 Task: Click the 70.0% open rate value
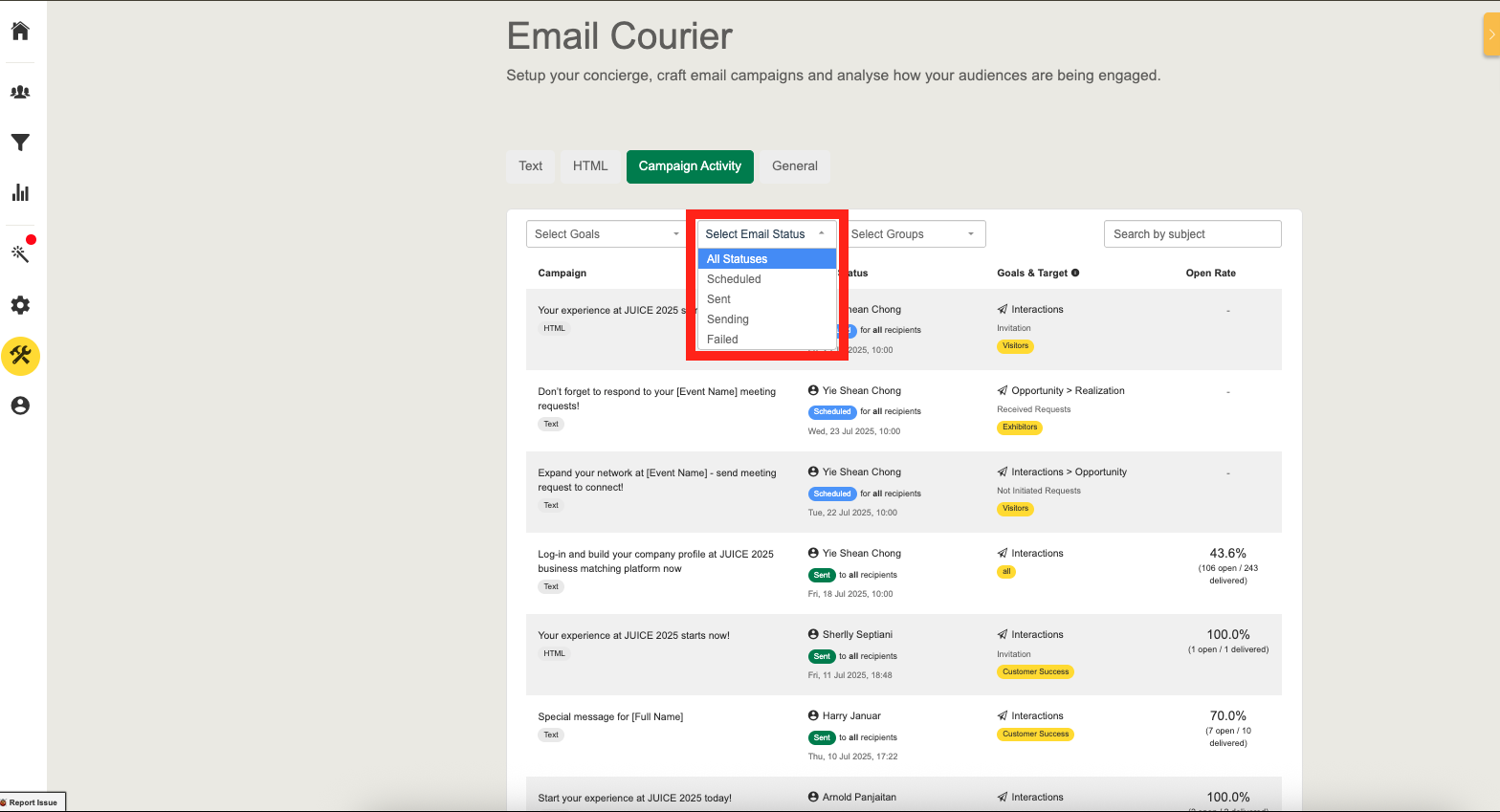pyautogui.click(x=1228, y=716)
